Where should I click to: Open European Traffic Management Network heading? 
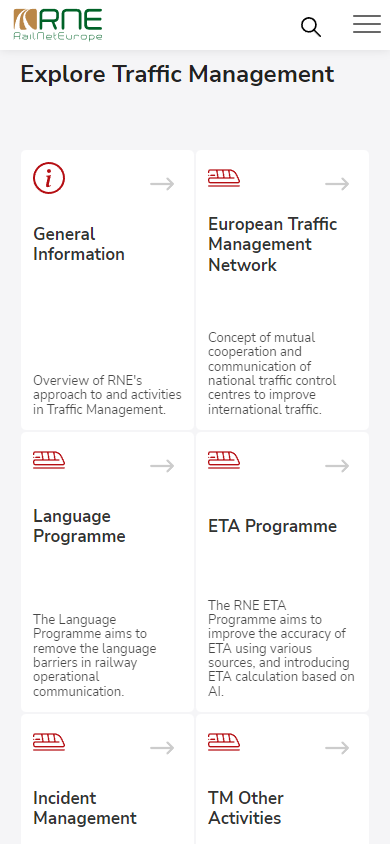tap(273, 244)
